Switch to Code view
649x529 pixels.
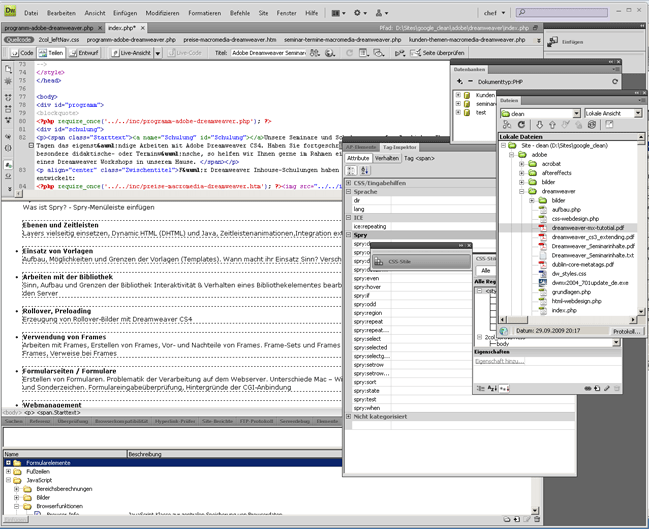click(22, 53)
